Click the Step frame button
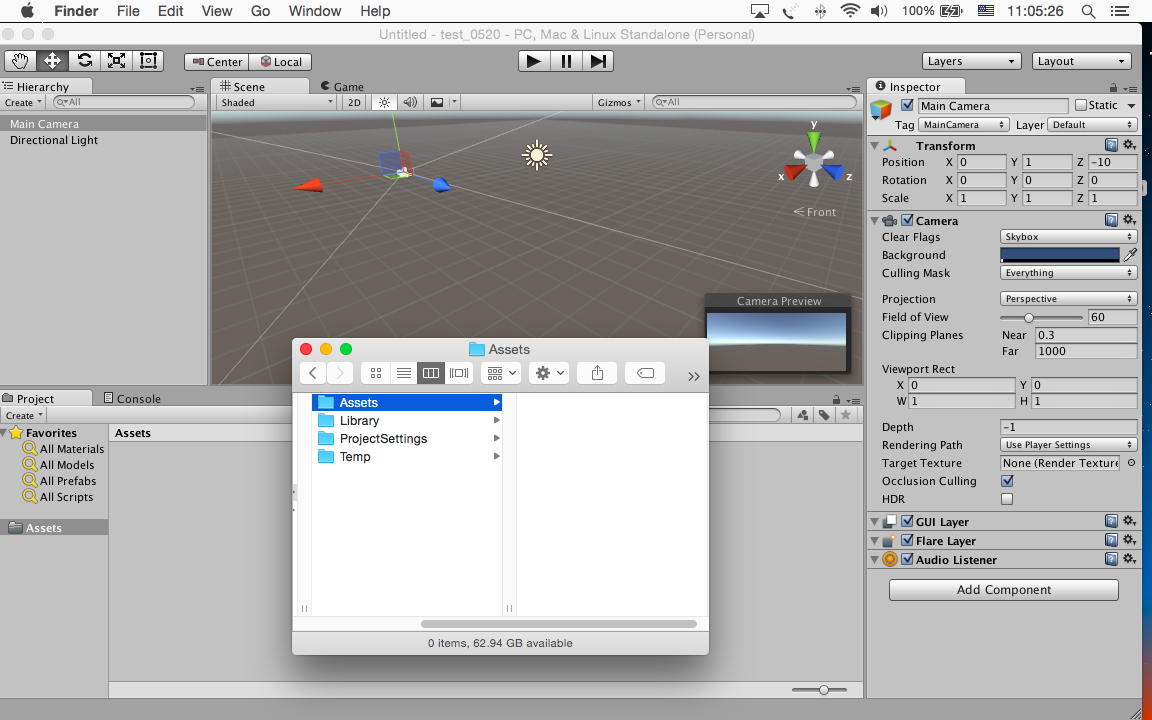The image size is (1152, 720). 598,61
